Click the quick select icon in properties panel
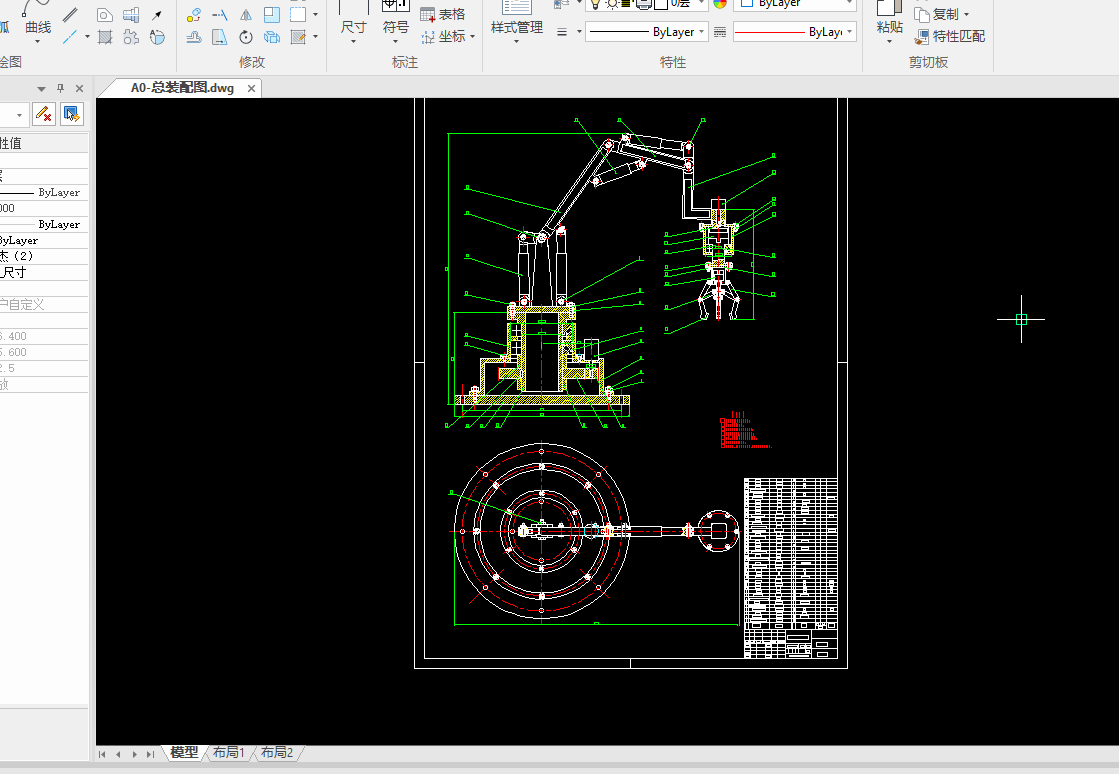1119x774 pixels. (71, 114)
